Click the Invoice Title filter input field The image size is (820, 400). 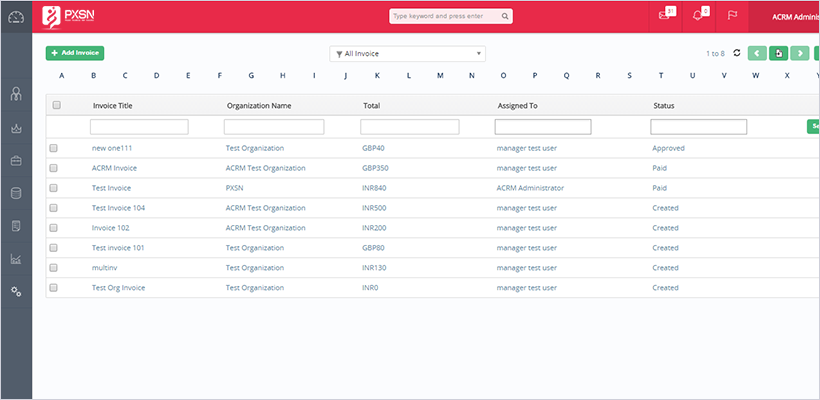pyautogui.click(x=139, y=127)
